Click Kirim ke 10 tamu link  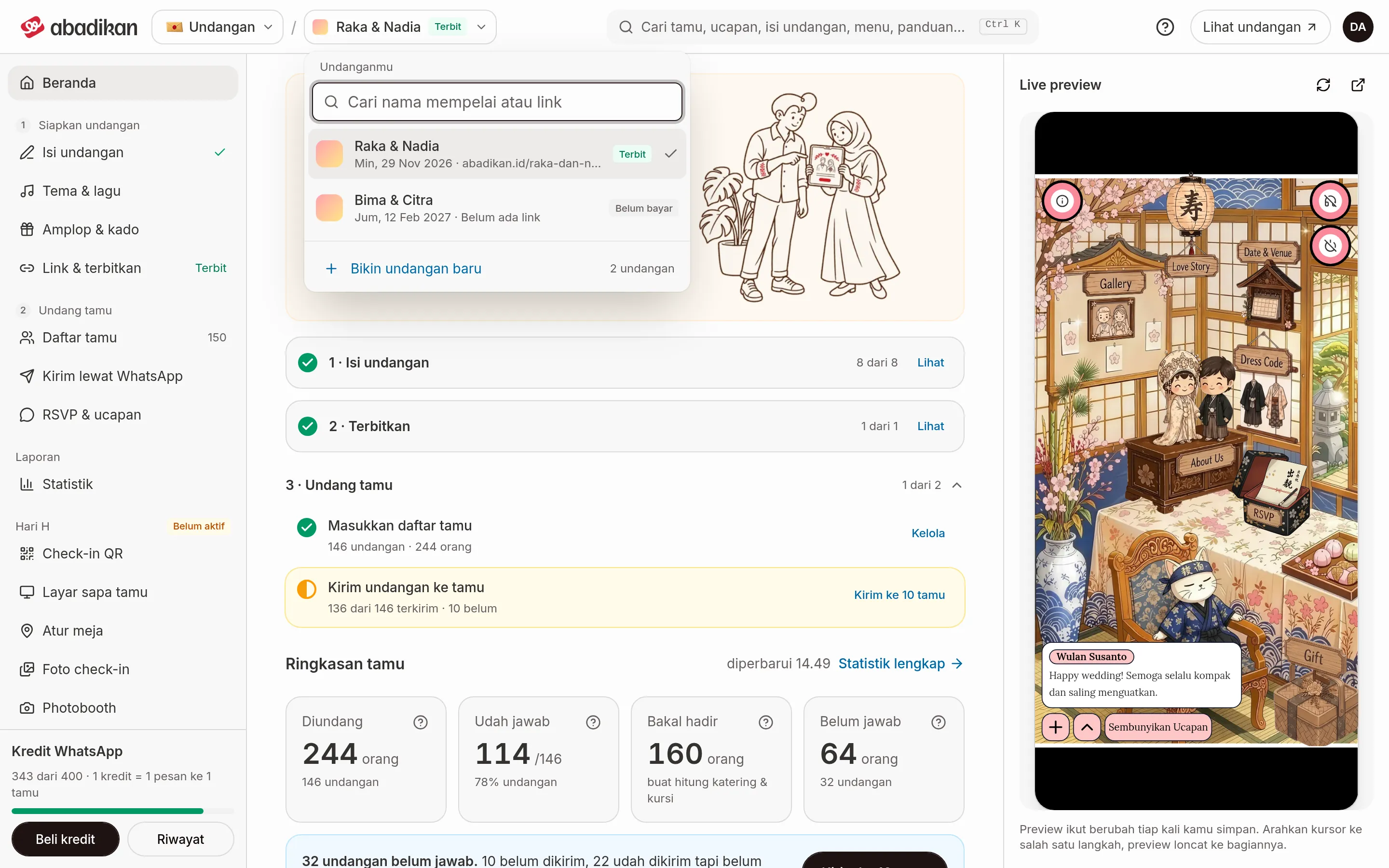(899, 596)
